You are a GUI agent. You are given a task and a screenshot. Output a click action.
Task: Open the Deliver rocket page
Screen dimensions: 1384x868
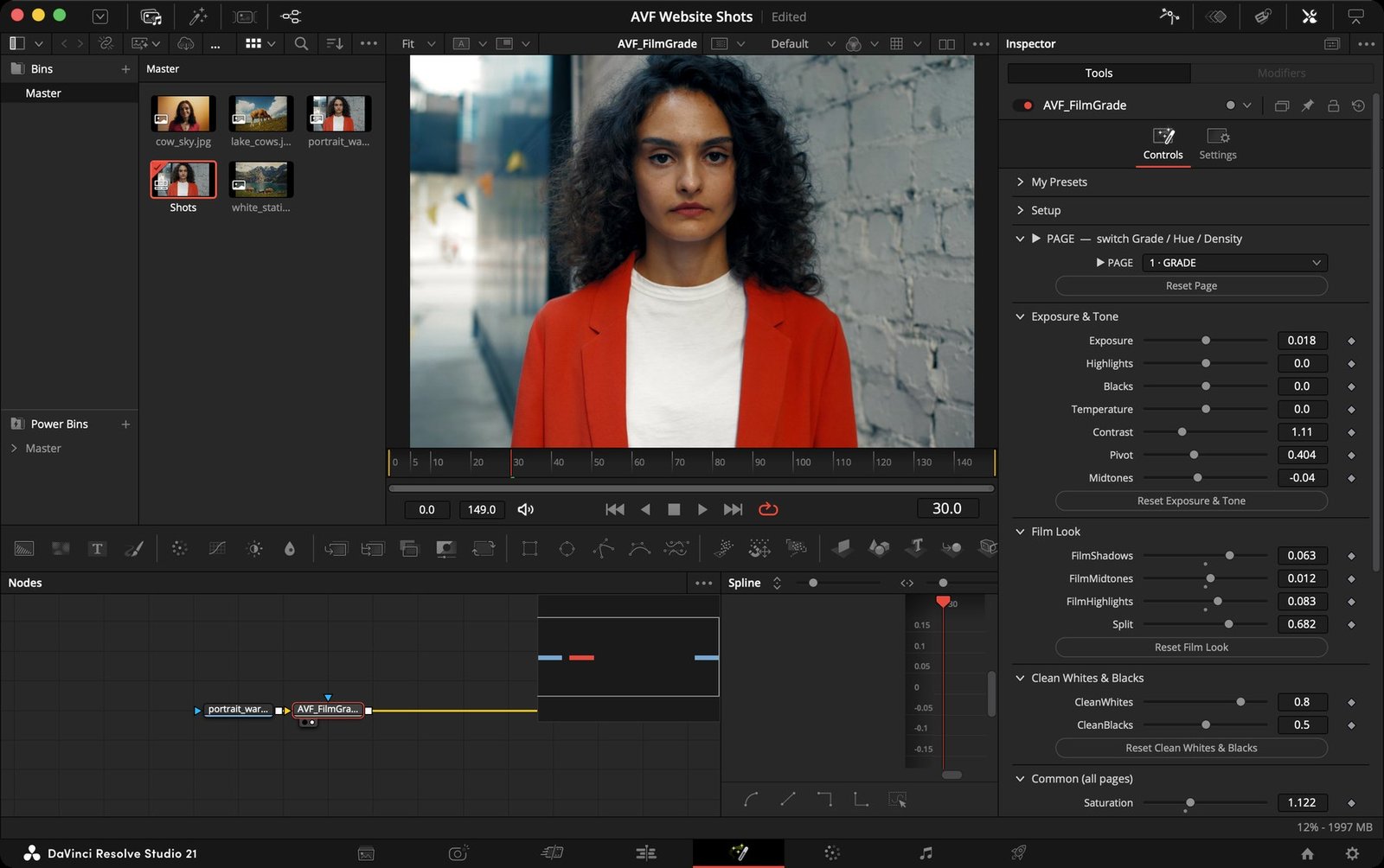click(x=1019, y=853)
